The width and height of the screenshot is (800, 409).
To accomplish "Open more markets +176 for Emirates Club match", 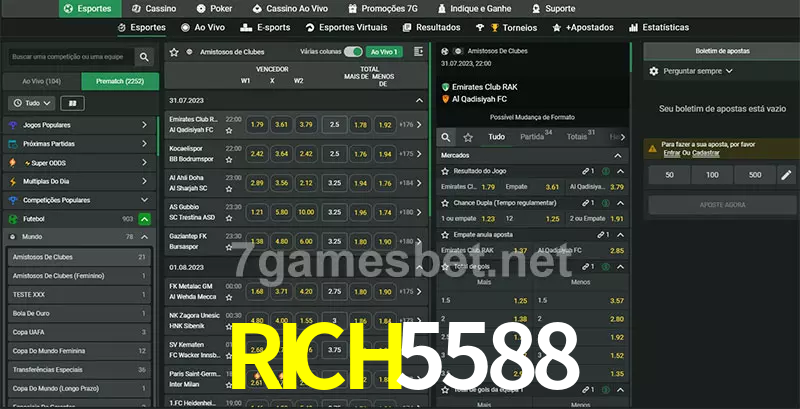I will 411,124.
